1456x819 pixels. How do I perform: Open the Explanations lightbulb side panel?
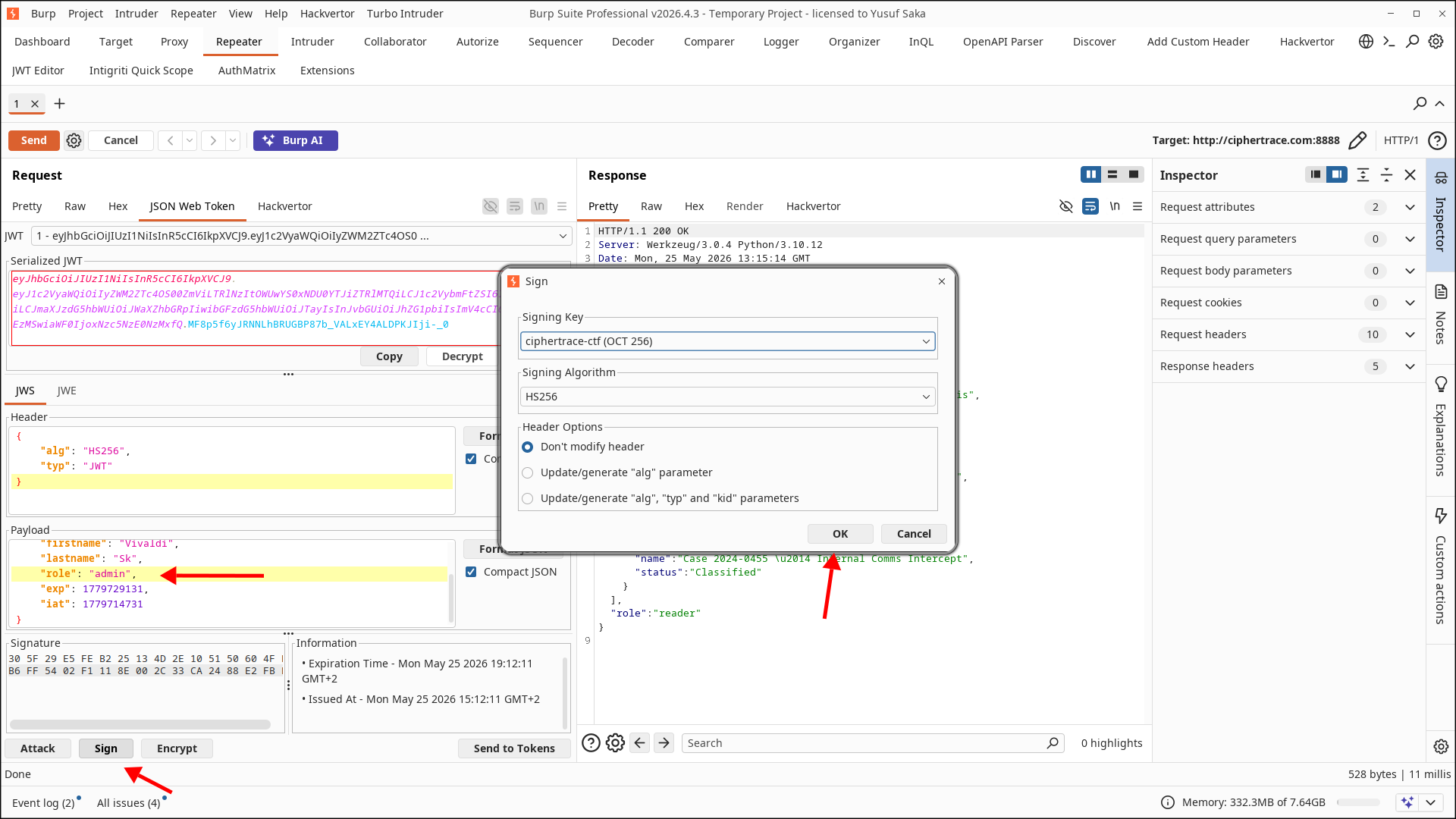[1441, 384]
